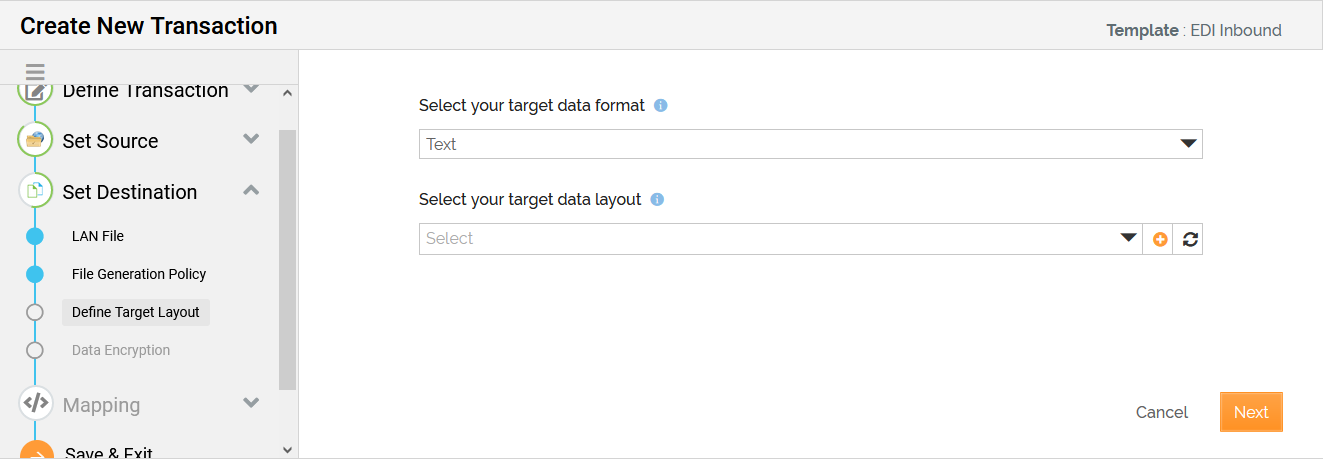The width and height of the screenshot is (1323, 459).
Task: Click the Mapping code icon
Action: tap(36, 404)
